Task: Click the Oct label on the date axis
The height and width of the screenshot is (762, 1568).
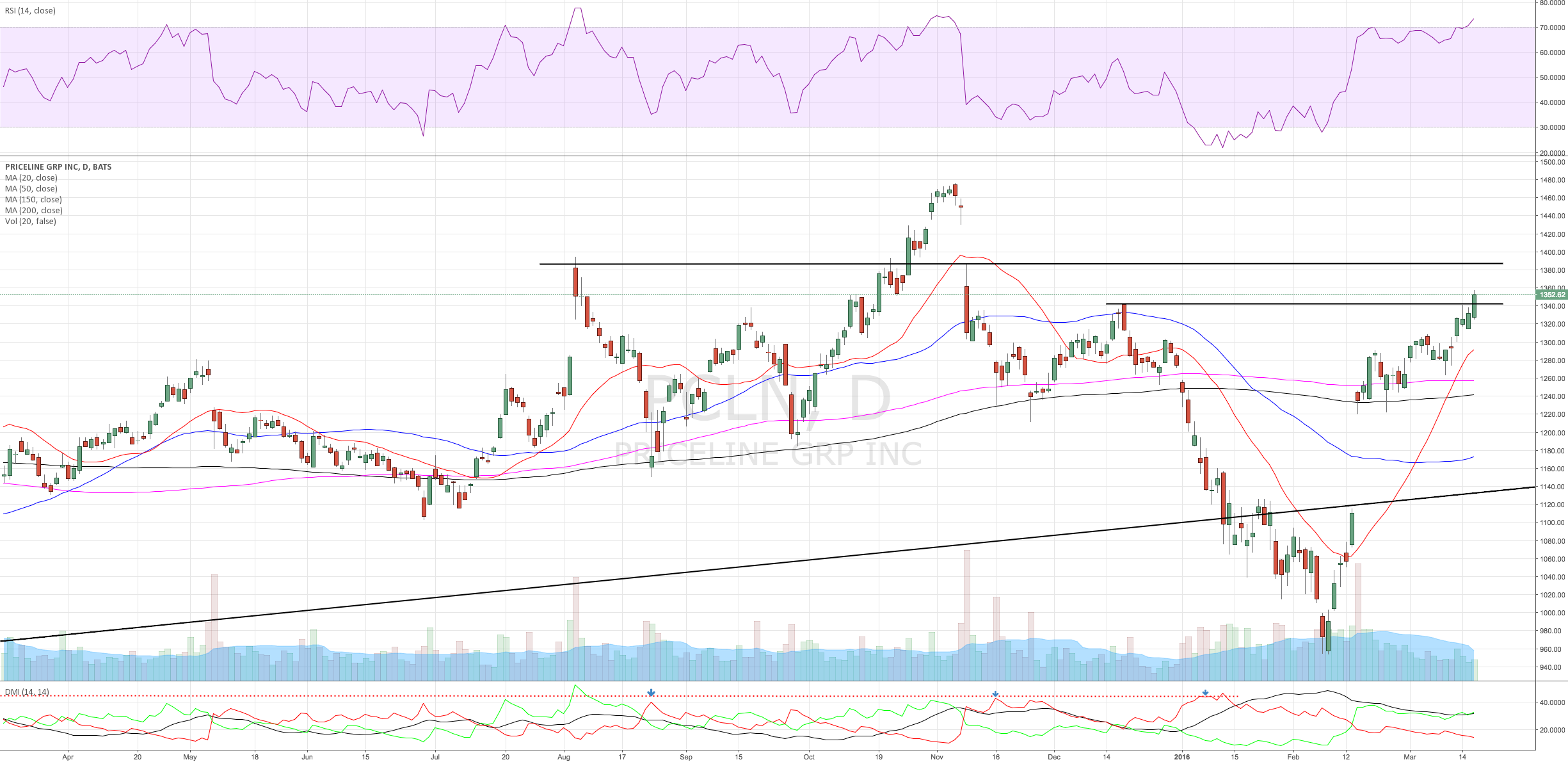Action: click(x=809, y=757)
